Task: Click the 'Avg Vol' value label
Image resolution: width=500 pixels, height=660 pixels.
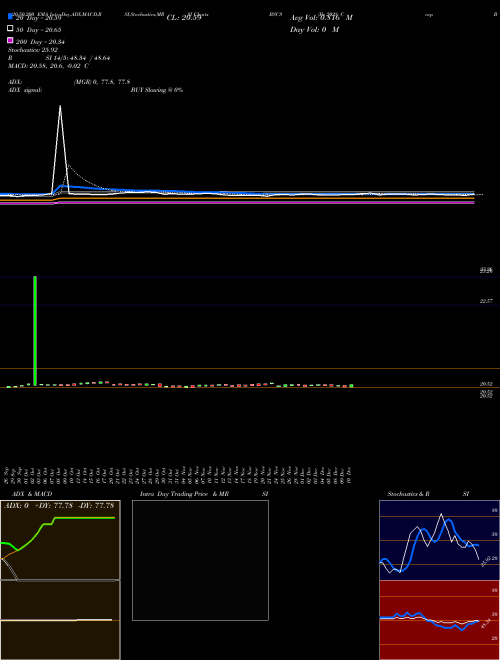Action: pyautogui.click(x=321, y=18)
